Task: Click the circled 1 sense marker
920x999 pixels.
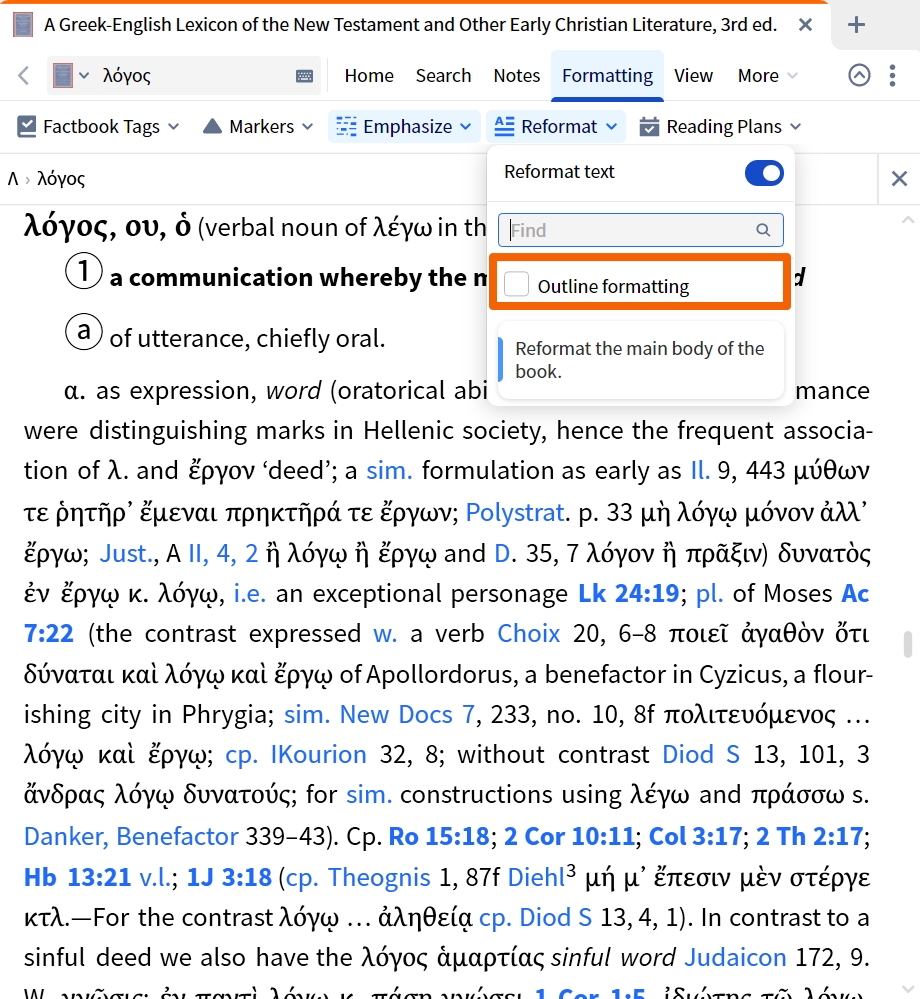Action: (x=84, y=271)
